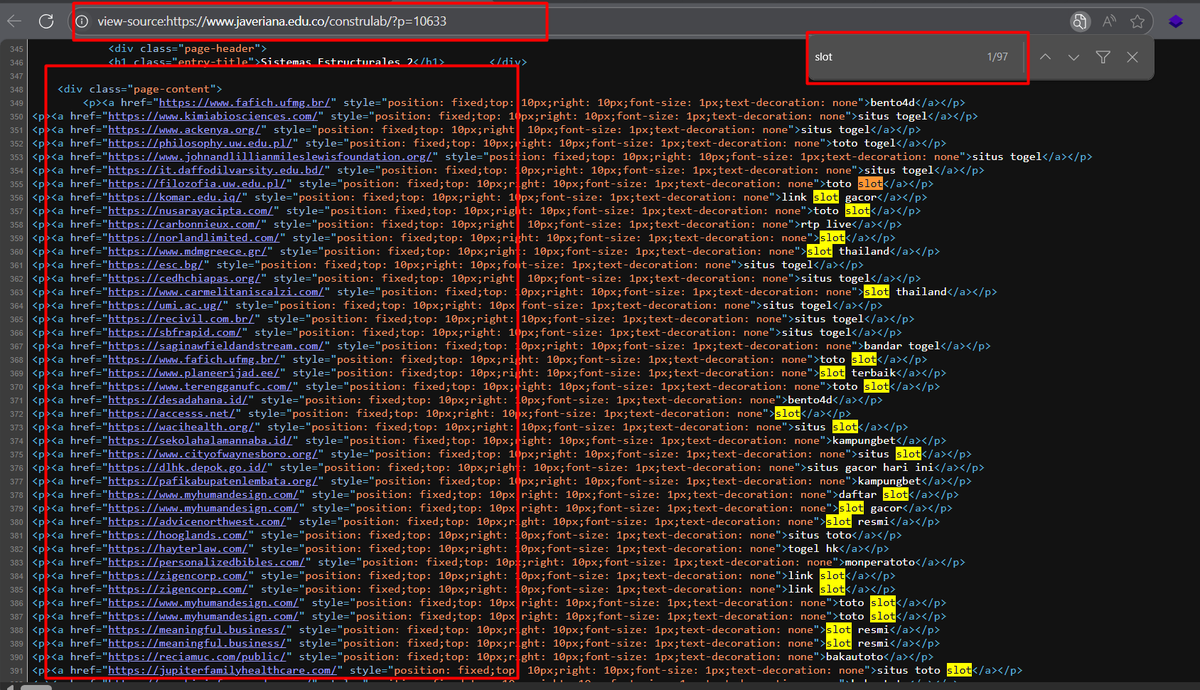The height and width of the screenshot is (690, 1200).
Task: Select the 'link slot gacor' anchor text
Action: [829, 197]
